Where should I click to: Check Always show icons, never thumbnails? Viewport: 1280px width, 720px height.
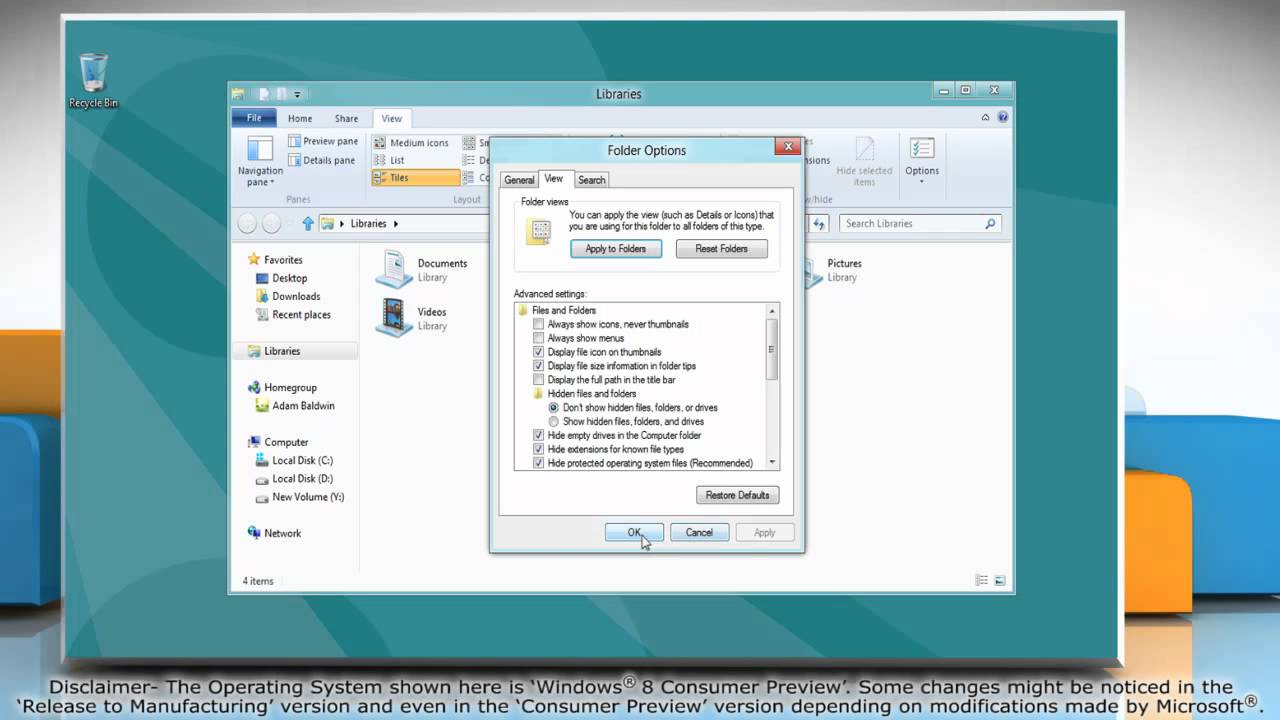539,324
